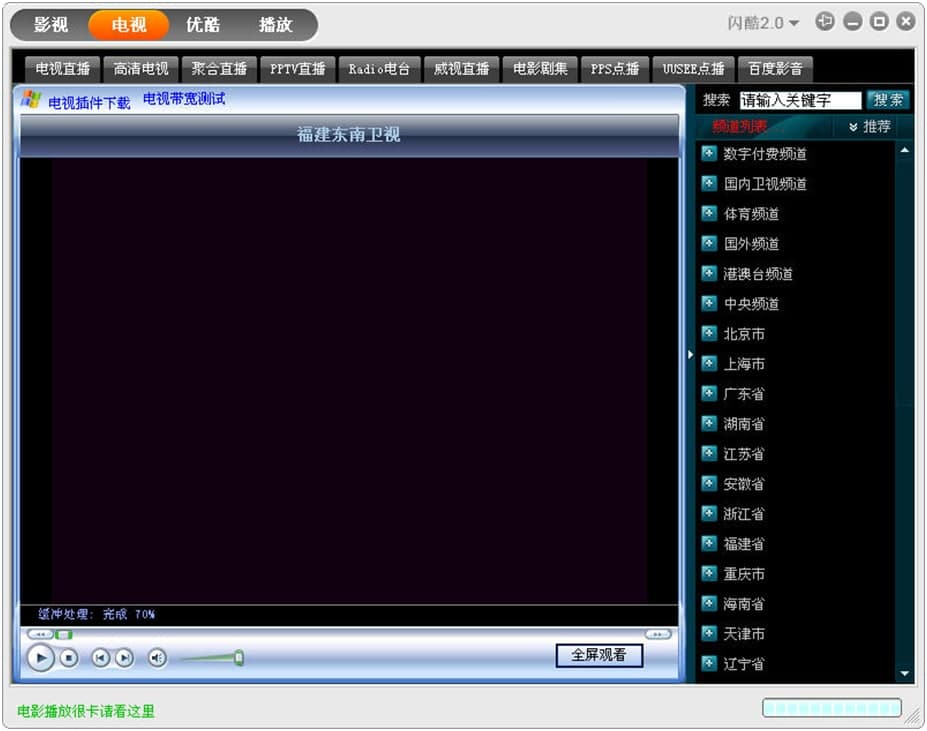Screen dimensions: 927x731
Task: Click the fast-forward button on seek bar
Action: [658, 635]
